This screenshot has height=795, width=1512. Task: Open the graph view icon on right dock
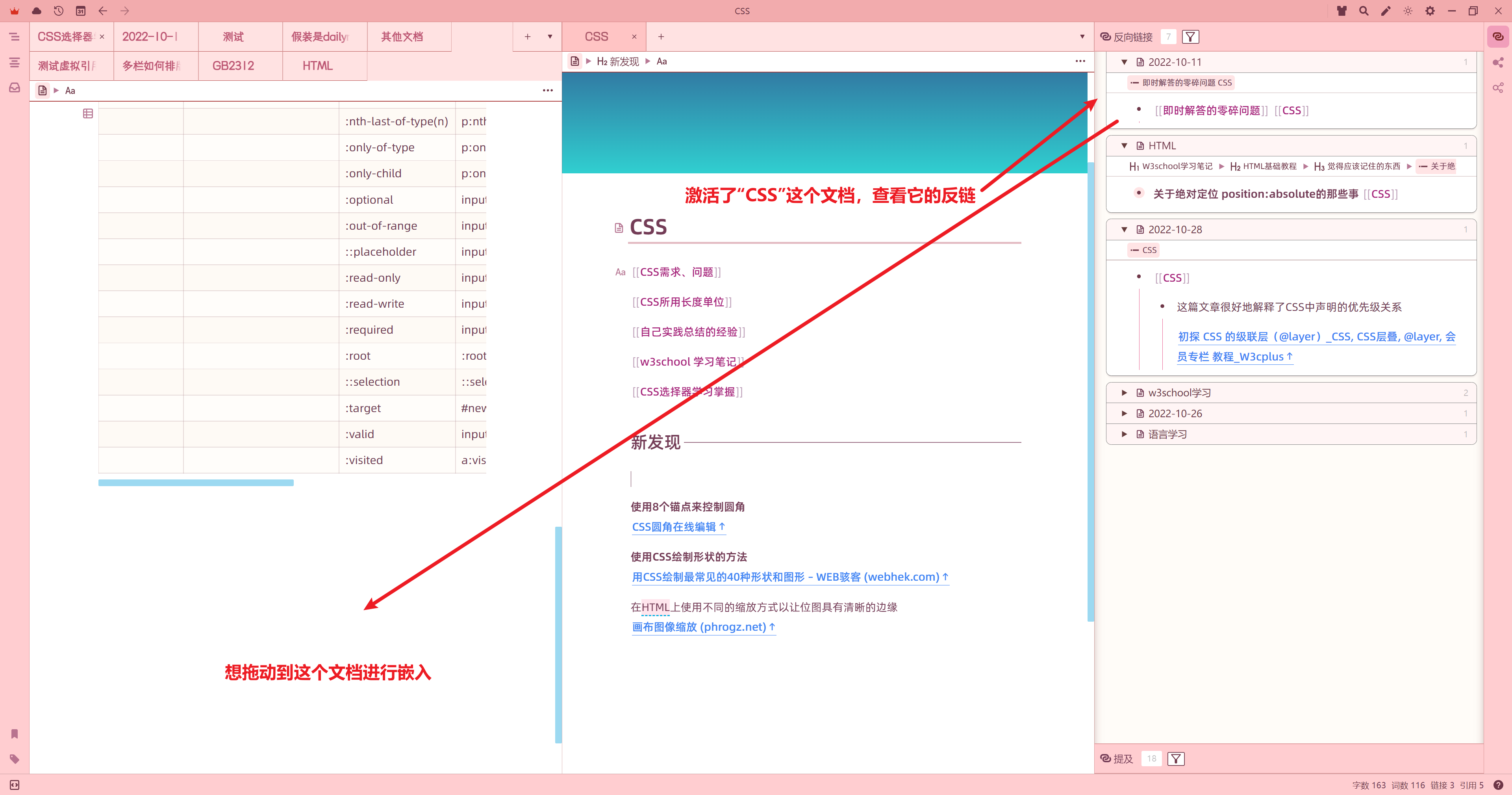(1498, 62)
